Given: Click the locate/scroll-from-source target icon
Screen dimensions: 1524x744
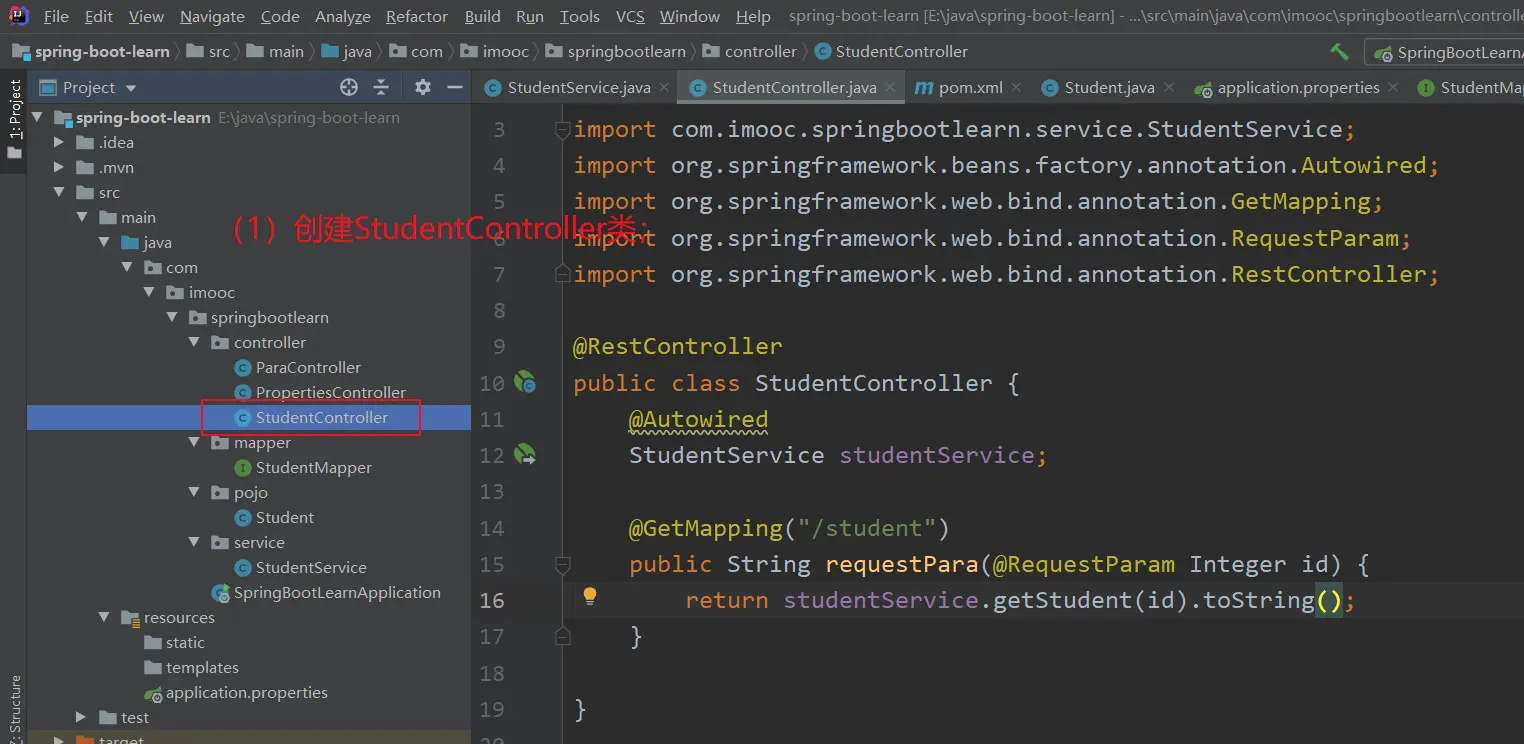Looking at the screenshot, I should pyautogui.click(x=348, y=88).
